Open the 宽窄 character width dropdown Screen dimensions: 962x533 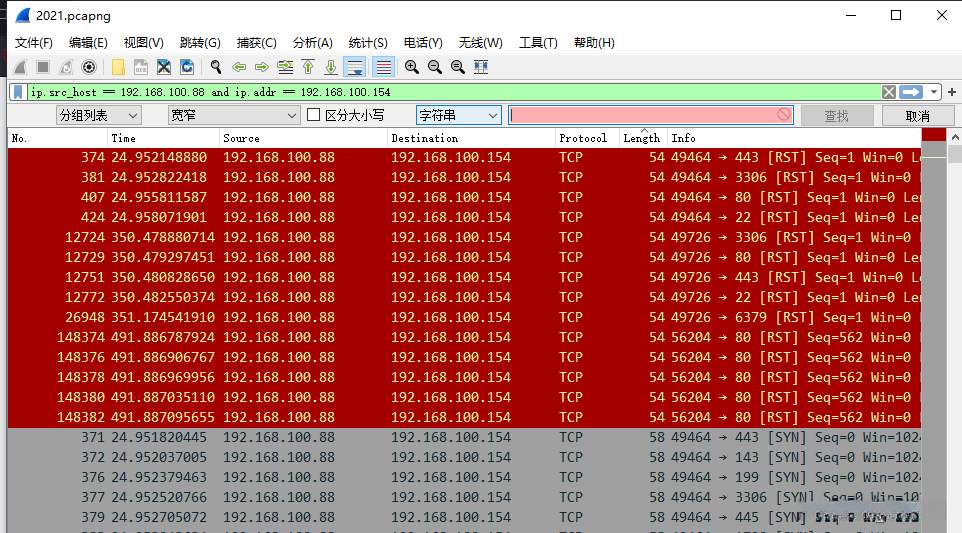[233, 115]
